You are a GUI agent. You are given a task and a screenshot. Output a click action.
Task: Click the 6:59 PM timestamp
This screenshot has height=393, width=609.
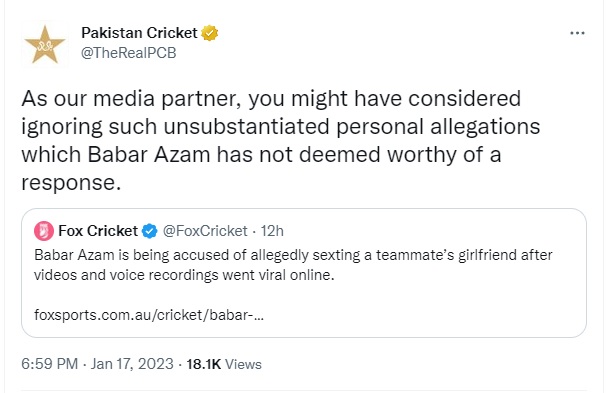pyautogui.click(x=50, y=364)
